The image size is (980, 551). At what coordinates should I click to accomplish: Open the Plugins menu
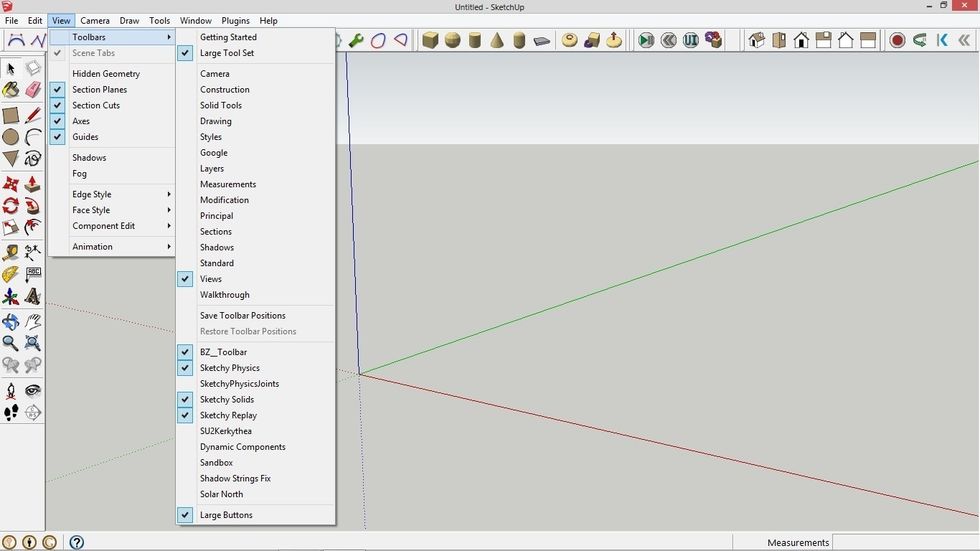236,21
